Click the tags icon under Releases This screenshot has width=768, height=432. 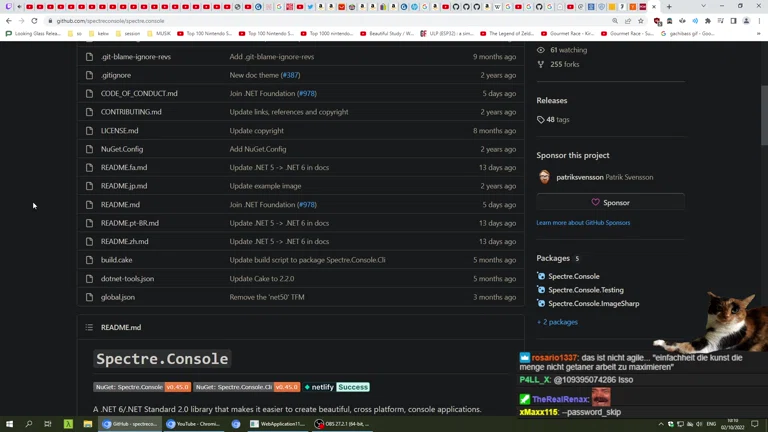[541, 119]
